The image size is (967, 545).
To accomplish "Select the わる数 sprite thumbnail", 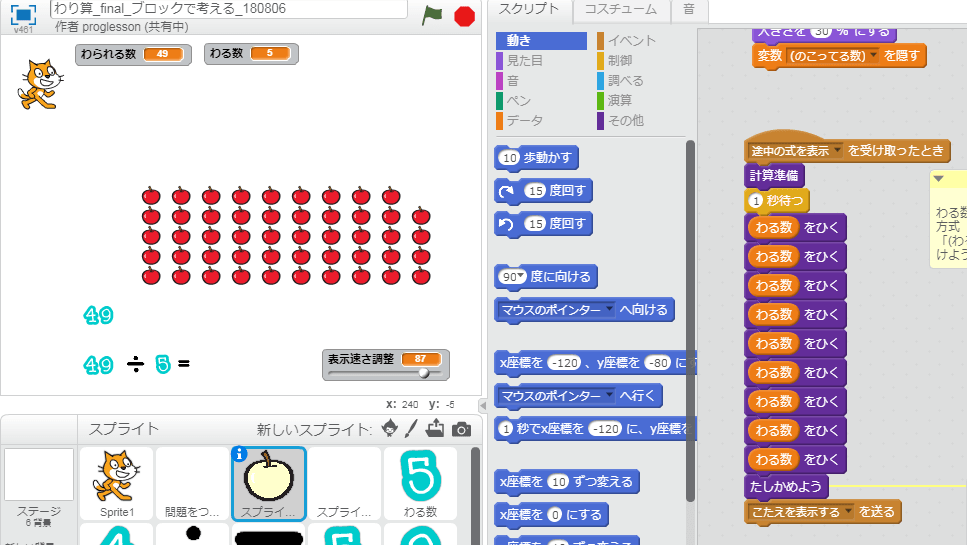I will click(x=421, y=484).
